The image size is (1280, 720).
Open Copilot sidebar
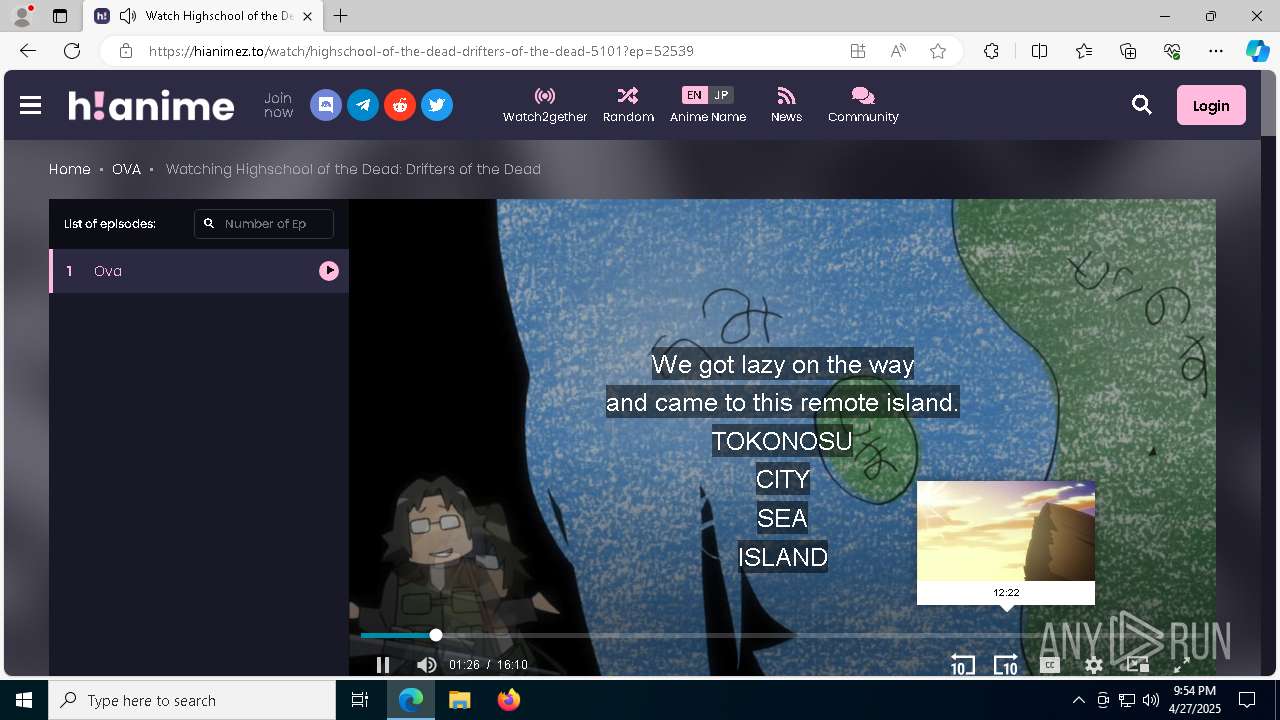(x=1257, y=51)
